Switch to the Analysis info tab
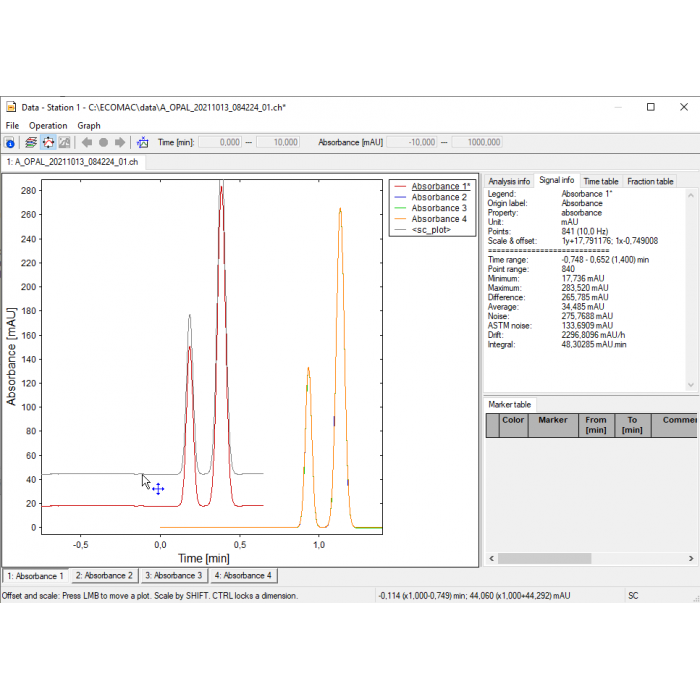Viewport: 700px width, 700px height. click(x=509, y=182)
